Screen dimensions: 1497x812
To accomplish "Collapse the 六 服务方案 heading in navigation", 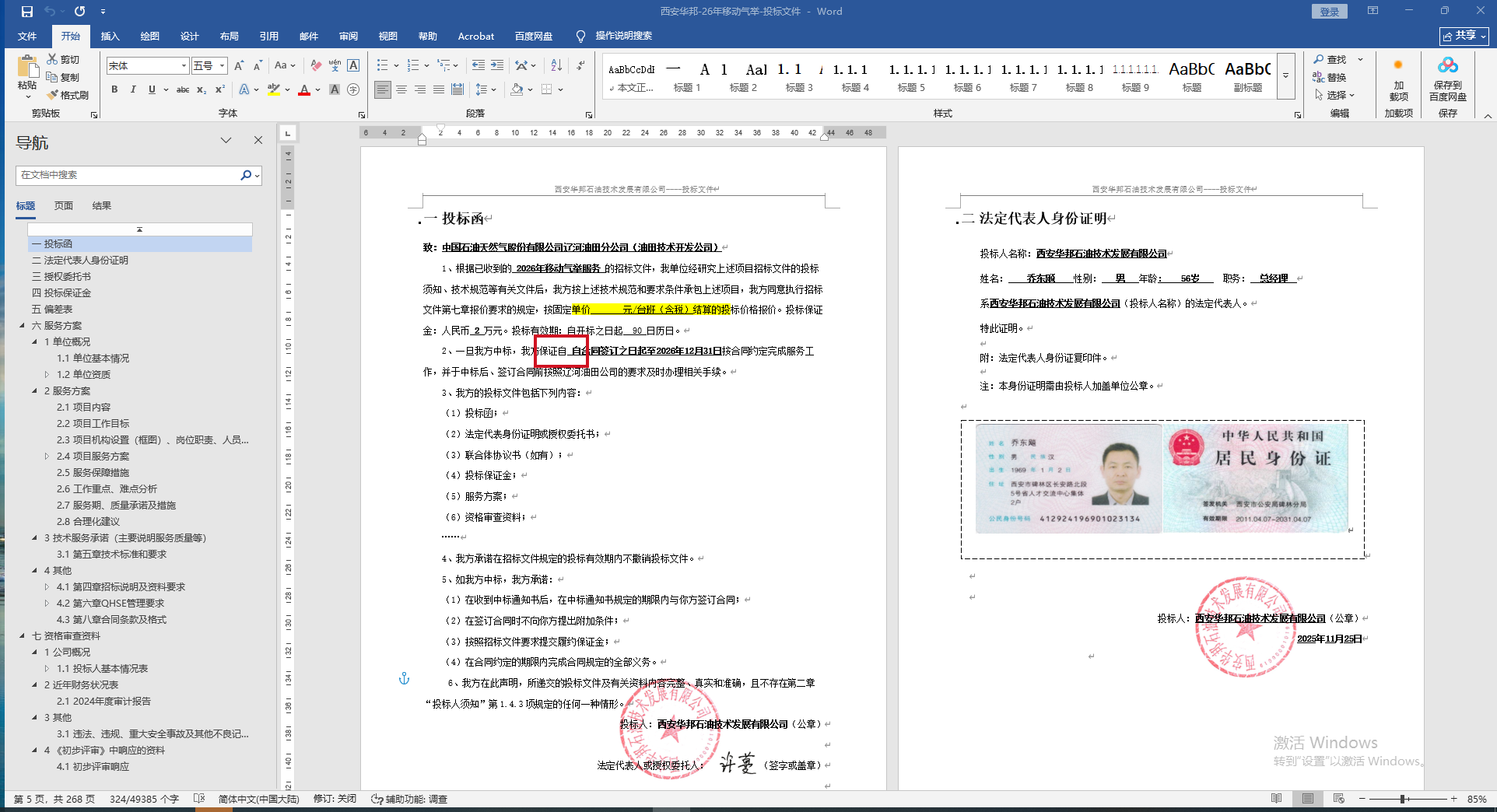I will [23, 326].
